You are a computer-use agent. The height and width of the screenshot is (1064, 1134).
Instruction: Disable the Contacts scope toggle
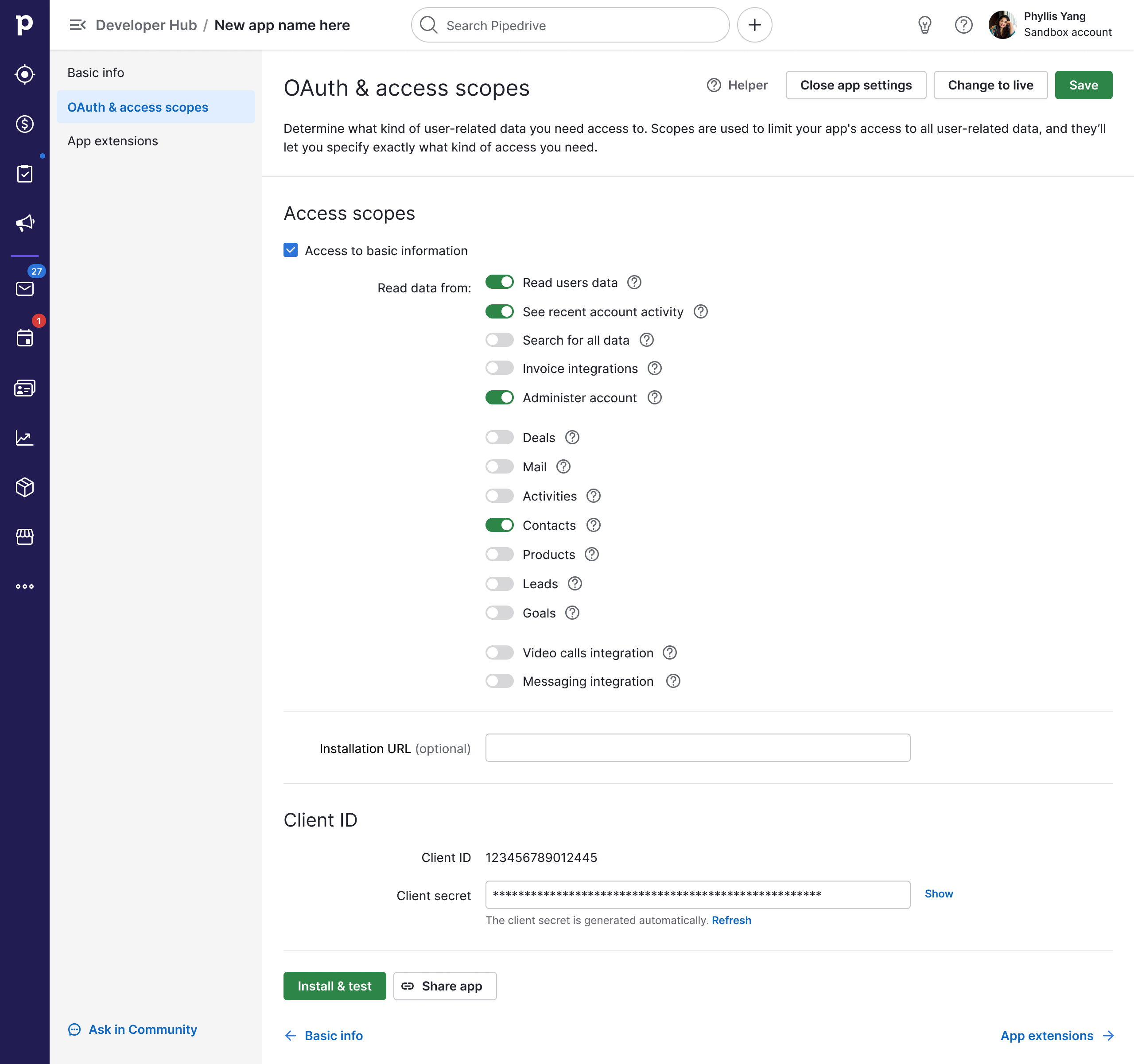click(499, 525)
